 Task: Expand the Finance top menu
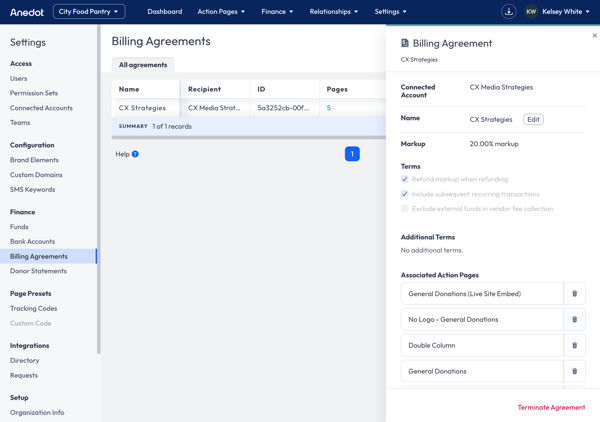pyautogui.click(x=277, y=11)
